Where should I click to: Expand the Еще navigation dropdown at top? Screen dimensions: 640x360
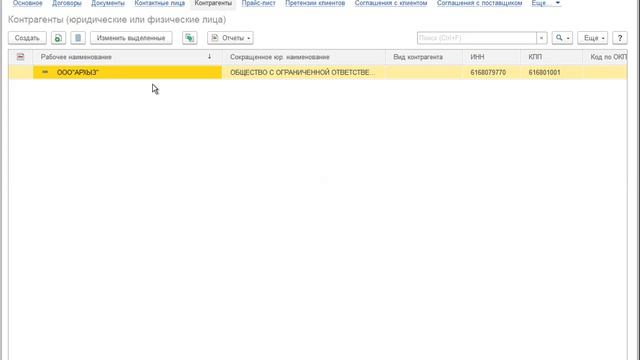546,3
